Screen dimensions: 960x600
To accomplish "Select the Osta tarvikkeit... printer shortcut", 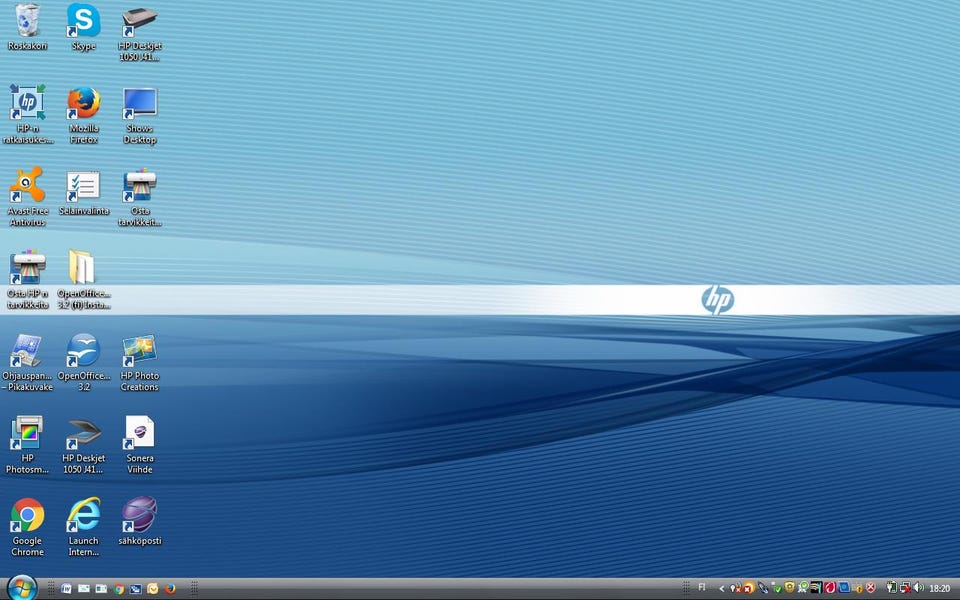I will point(140,197).
